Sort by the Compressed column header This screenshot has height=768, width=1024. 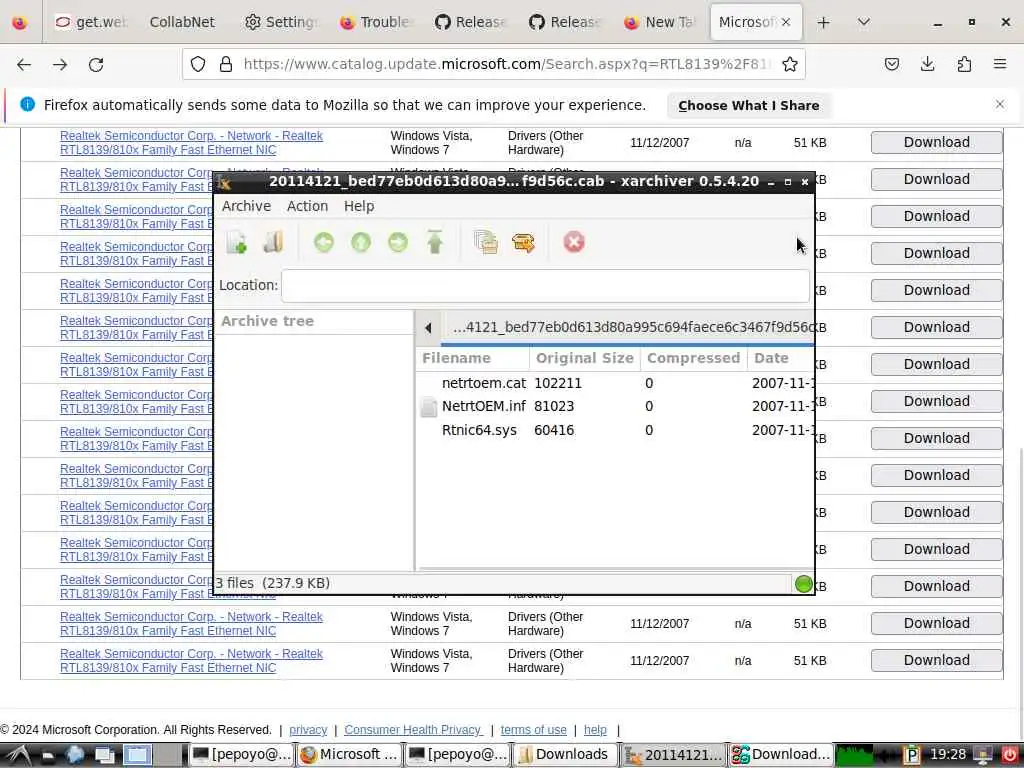[693, 358]
